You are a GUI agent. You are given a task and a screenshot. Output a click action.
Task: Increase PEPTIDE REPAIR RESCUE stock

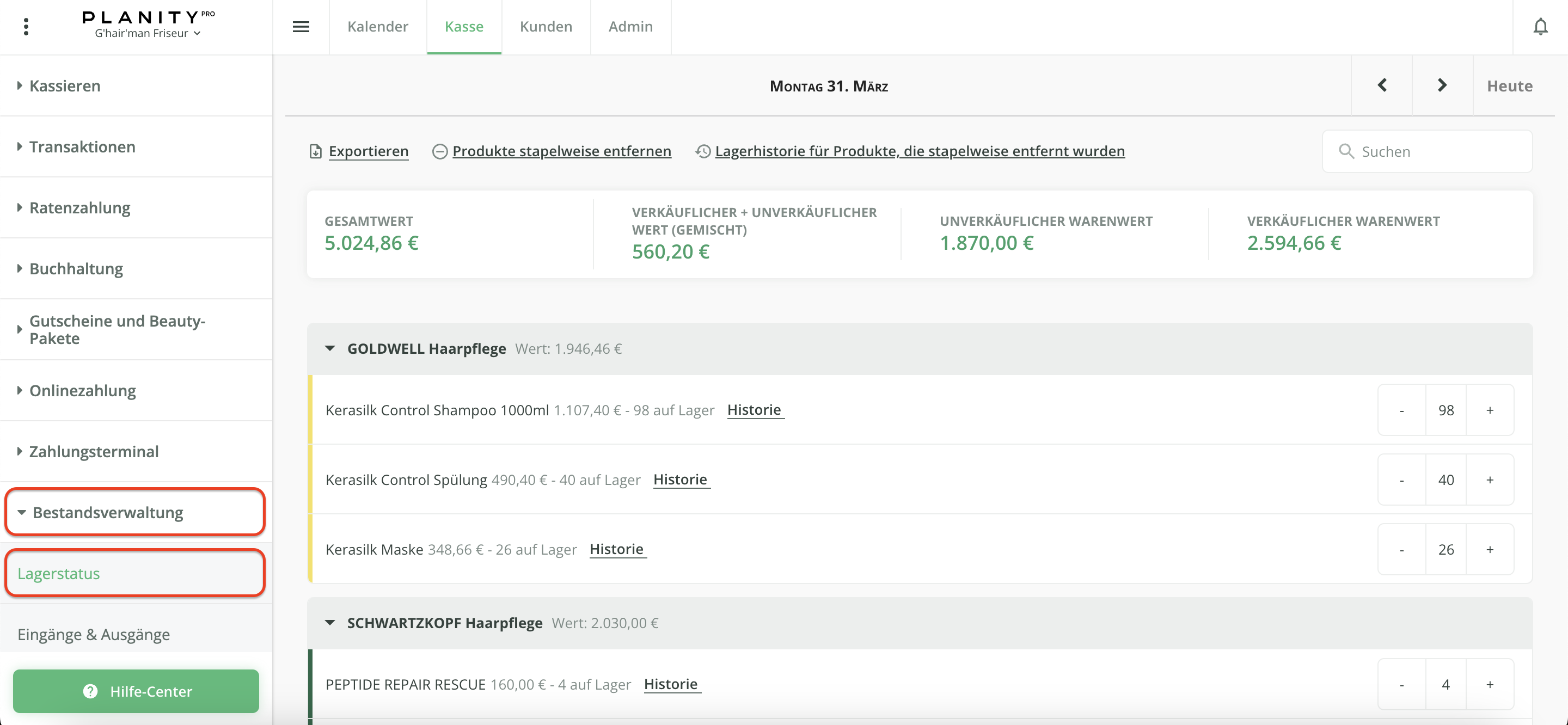click(1490, 685)
